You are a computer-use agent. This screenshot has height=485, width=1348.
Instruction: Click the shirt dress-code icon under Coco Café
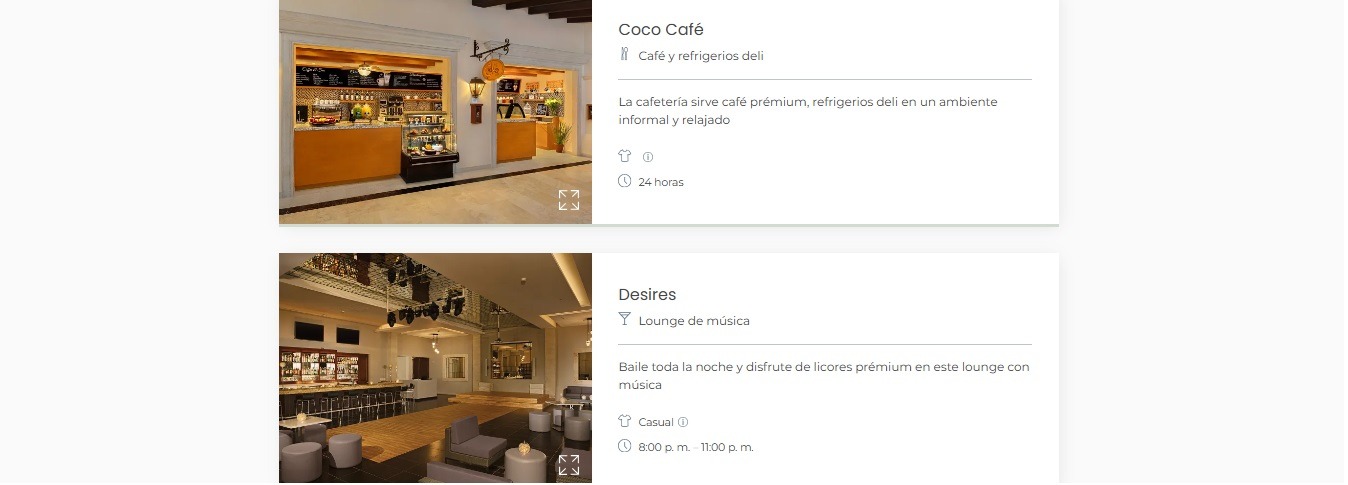(625, 156)
